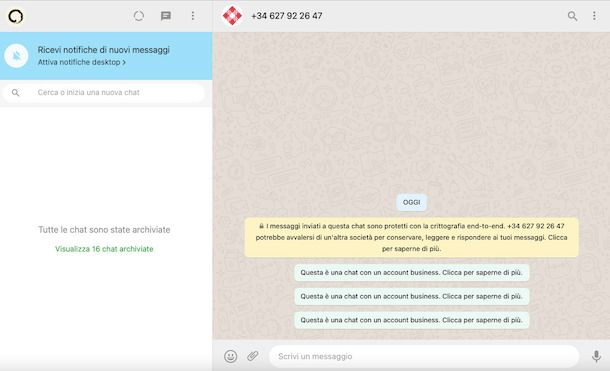This screenshot has width=610, height=371.
Task: Open your profile avatar
Action: pos(16,16)
